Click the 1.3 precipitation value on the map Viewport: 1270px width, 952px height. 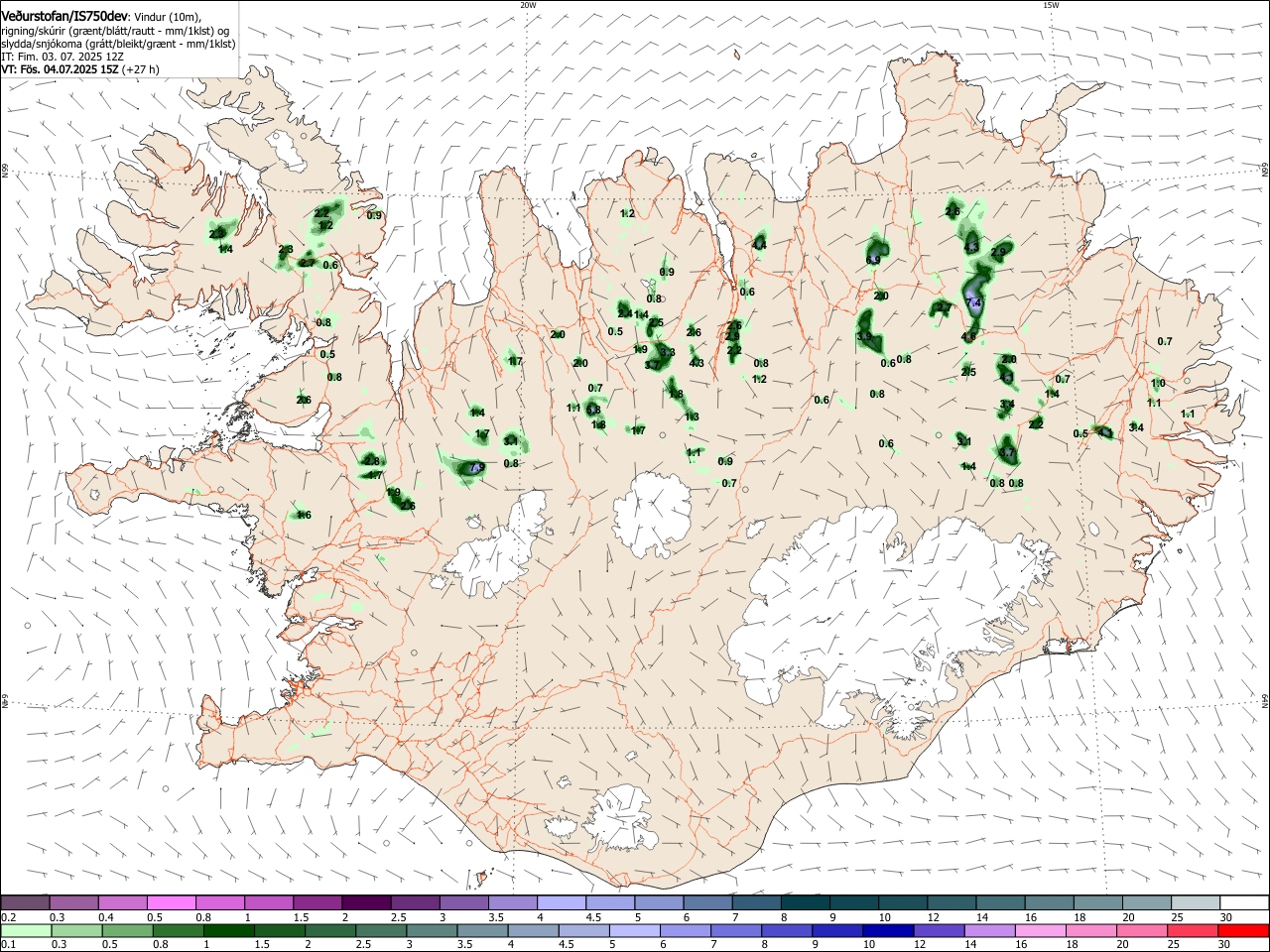(692, 416)
